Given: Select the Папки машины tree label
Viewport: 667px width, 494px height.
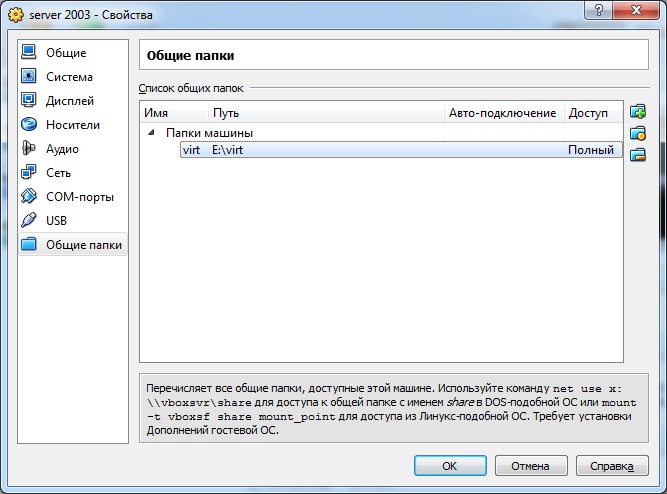Looking at the screenshot, I should click(209, 133).
